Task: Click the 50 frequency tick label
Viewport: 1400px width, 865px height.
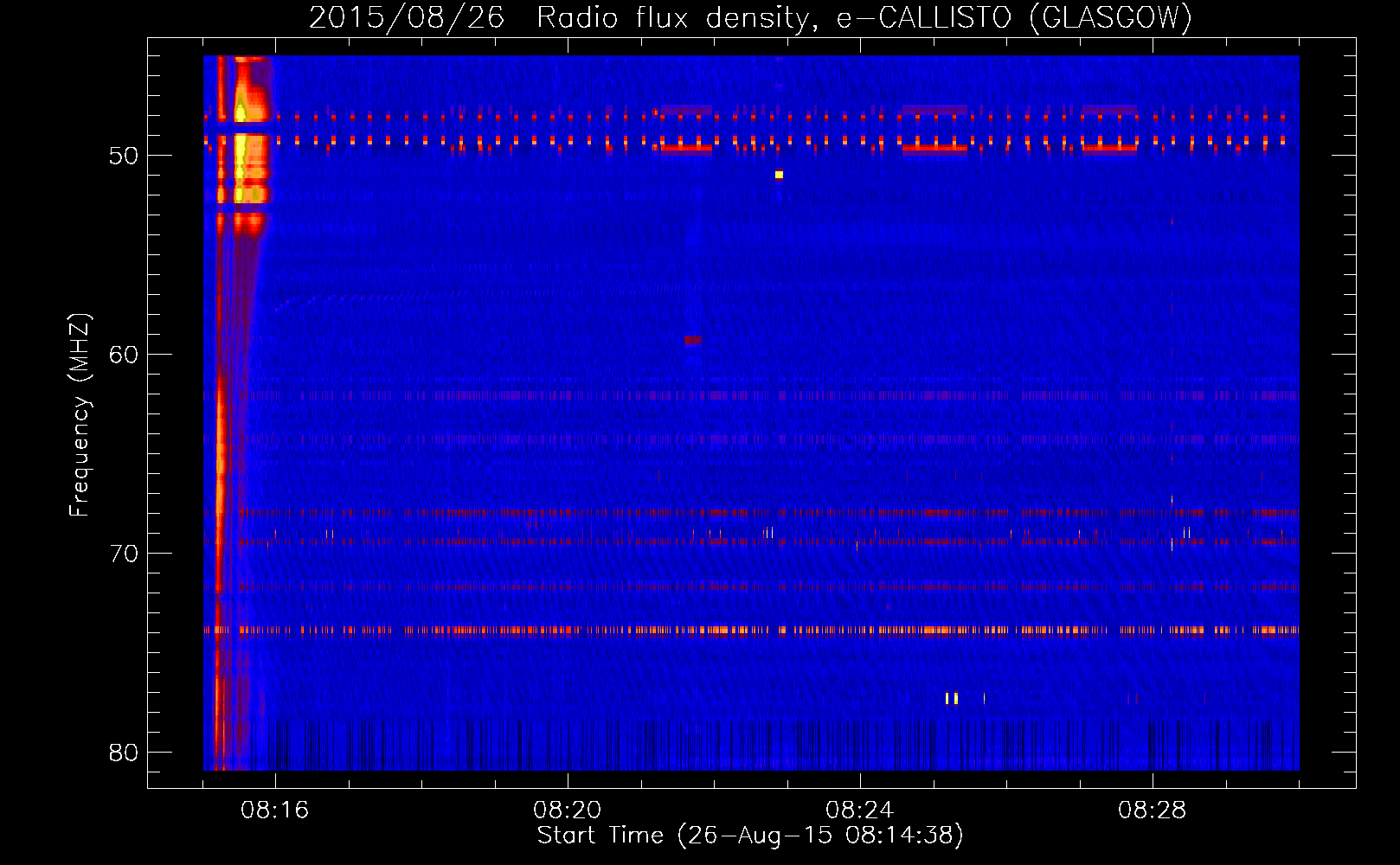Action: pyautogui.click(x=124, y=157)
